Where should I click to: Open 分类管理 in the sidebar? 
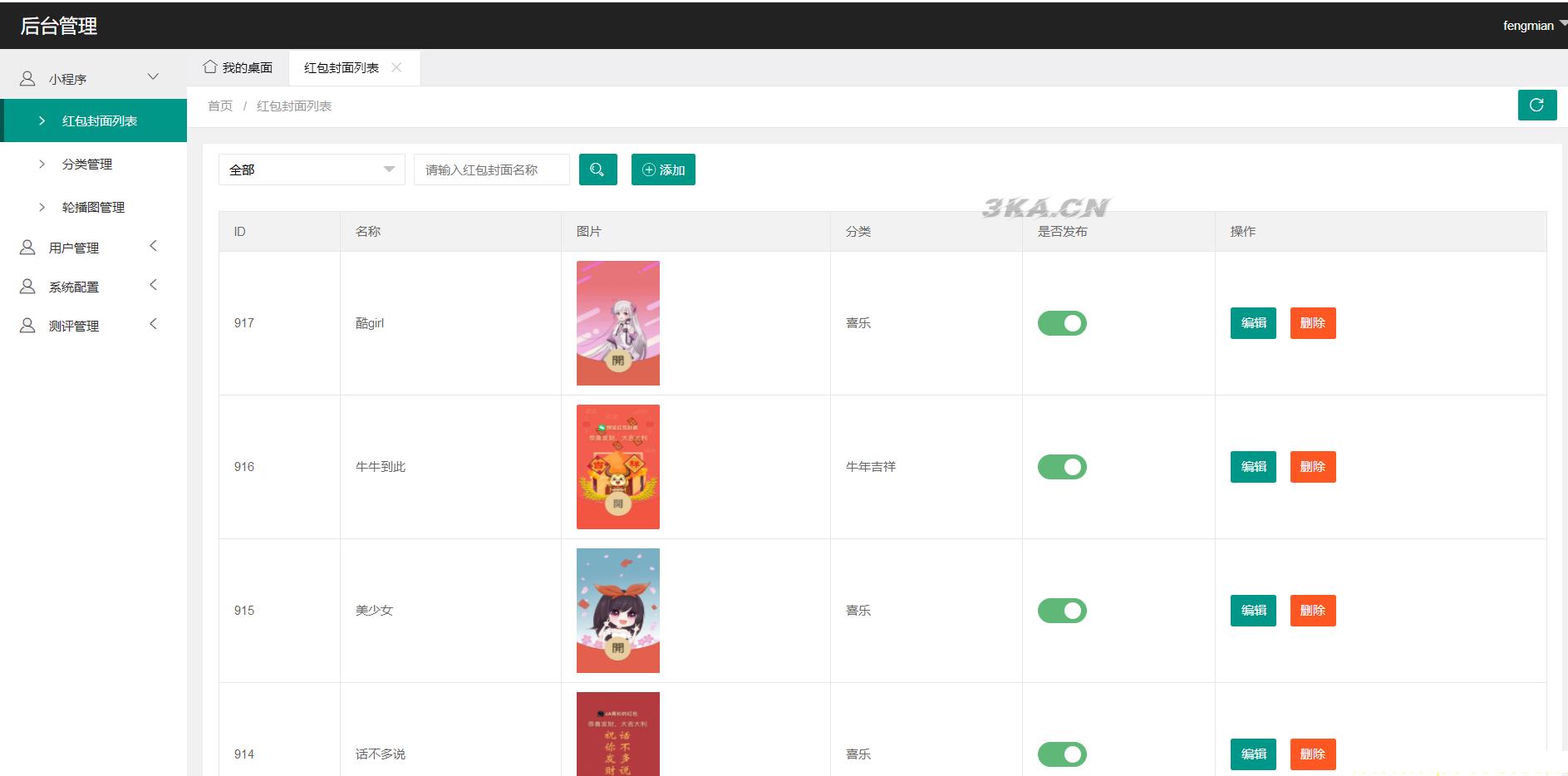[87, 165]
